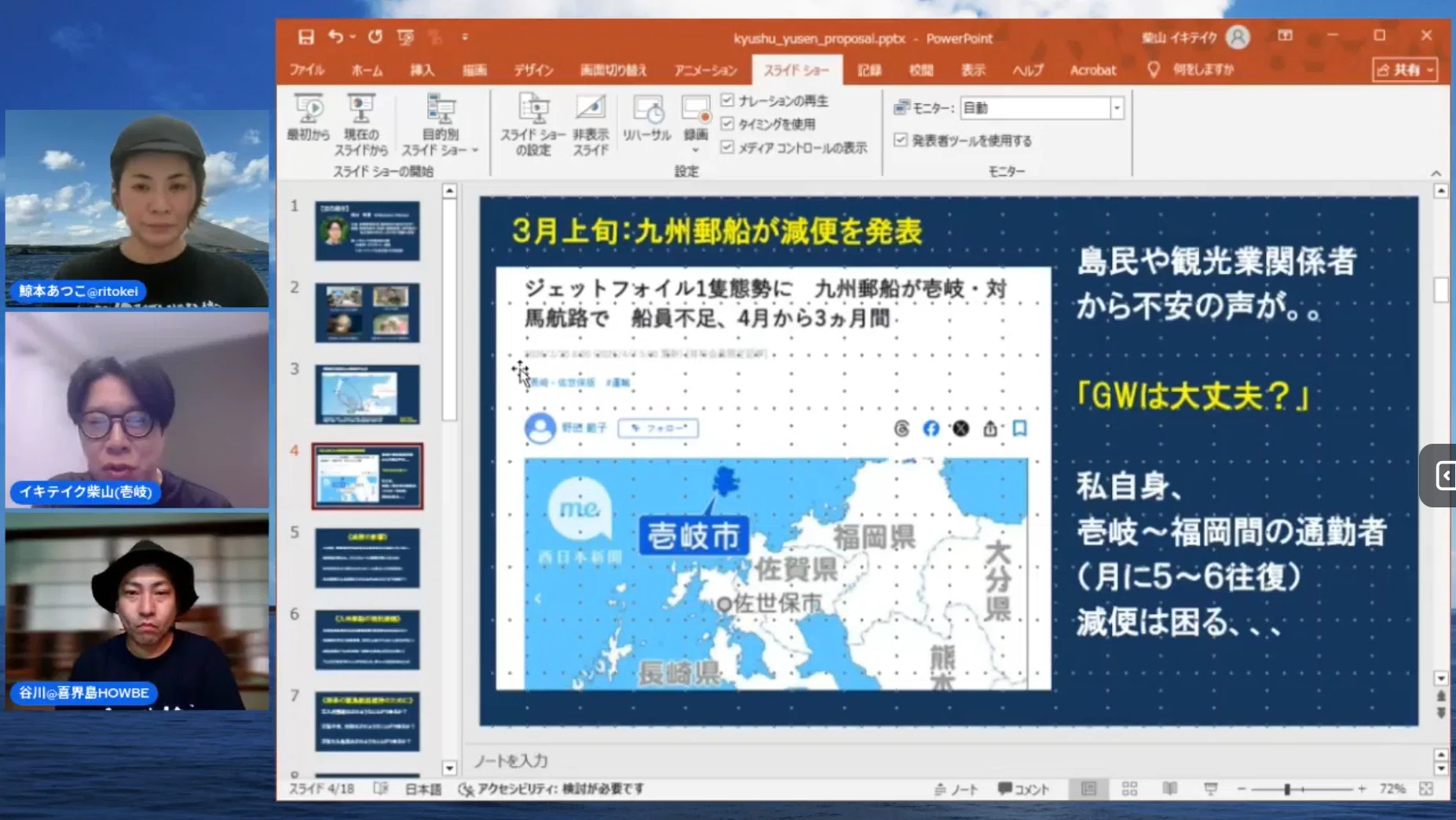Screen dimensions: 1456x820
Task: Select slide 2 thumbnail
Action: (x=368, y=313)
